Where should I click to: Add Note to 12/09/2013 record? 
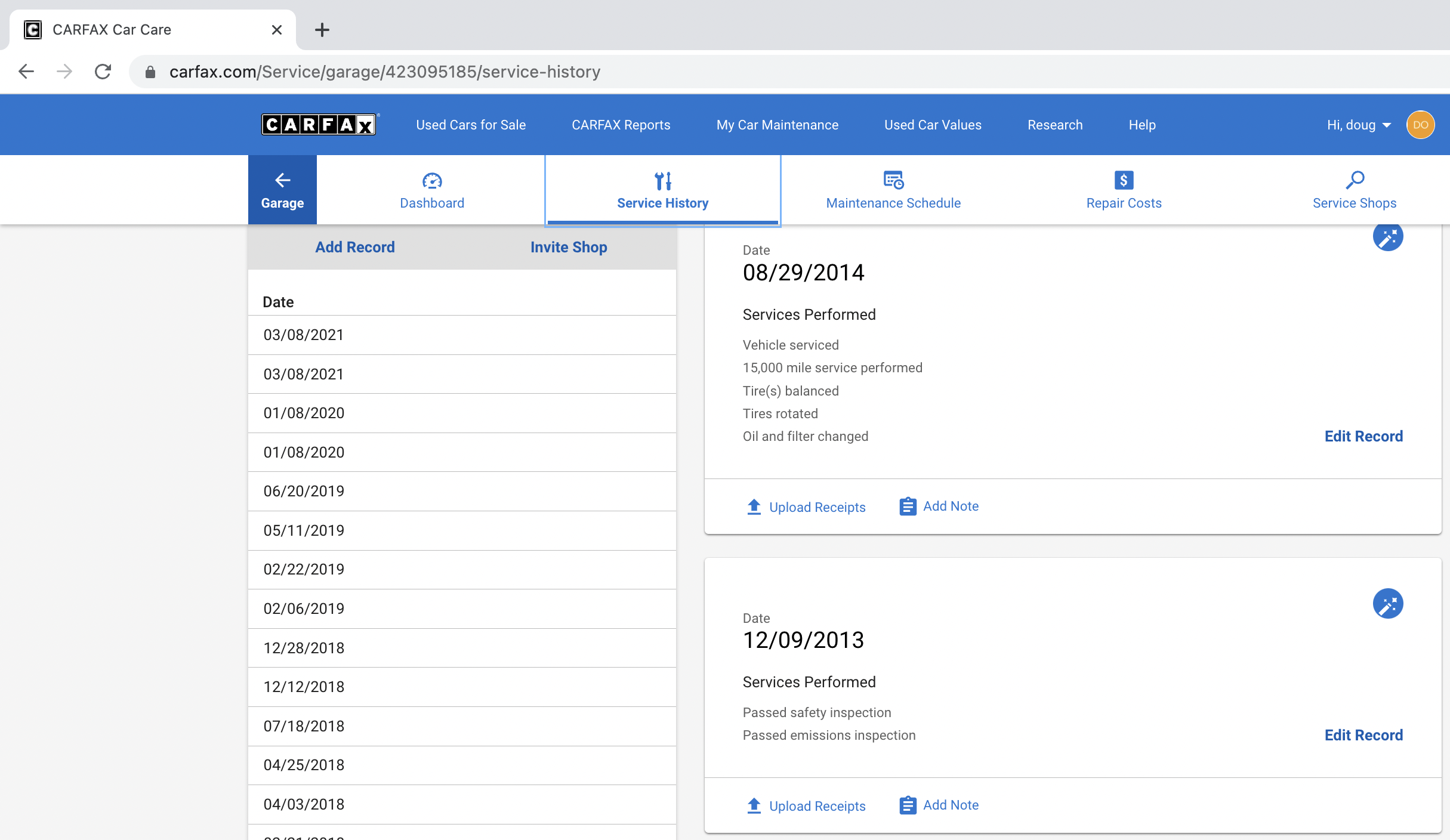point(951,805)
